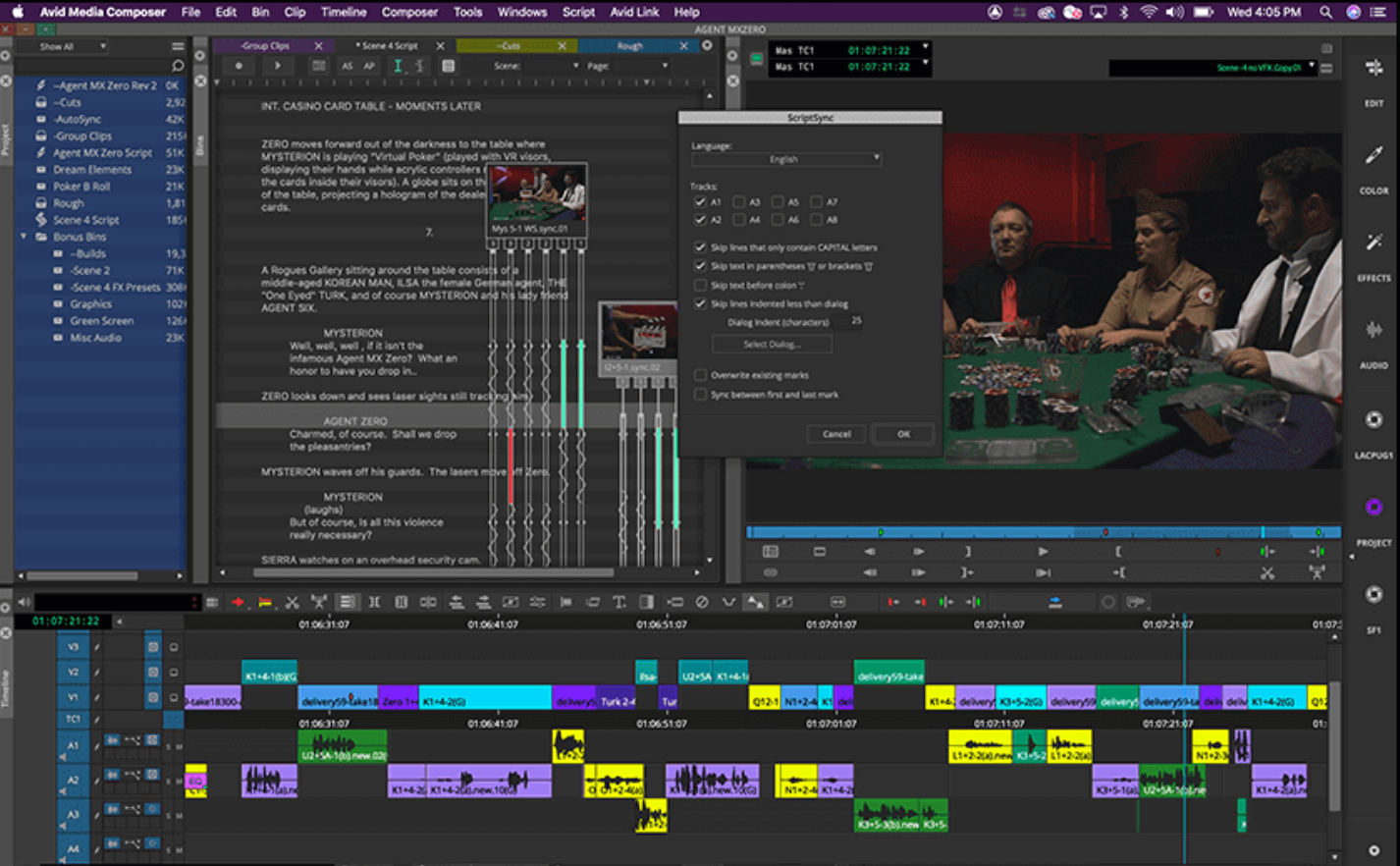Click the Mark In bracket button under monitor
This screenshot has width=1400, height=866.
[x=1117, y=552]
